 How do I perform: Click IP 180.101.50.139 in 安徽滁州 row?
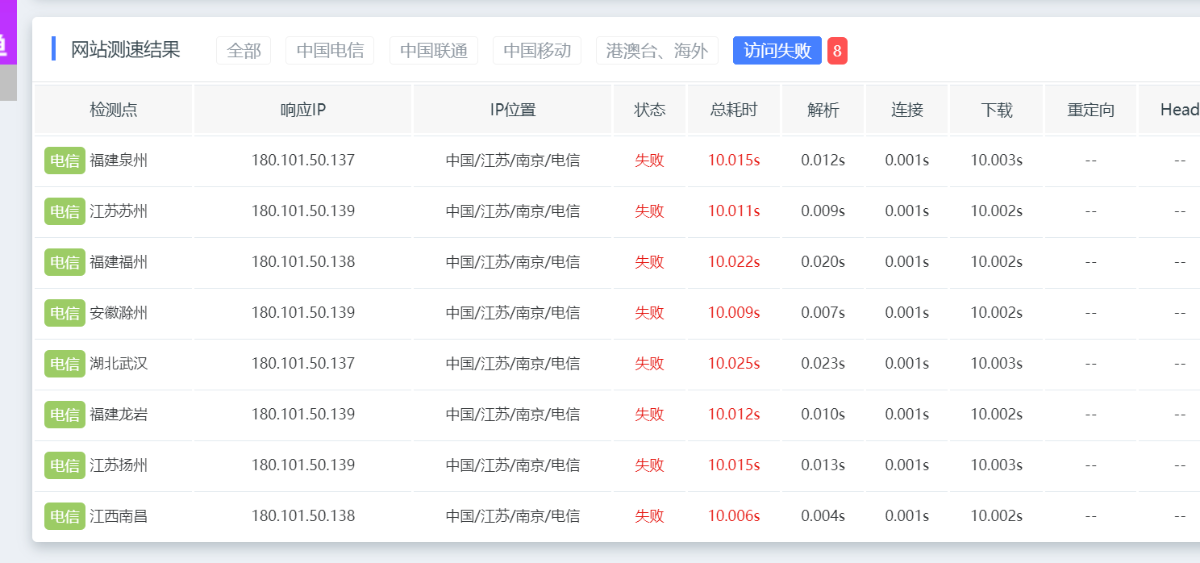(303, 313)
